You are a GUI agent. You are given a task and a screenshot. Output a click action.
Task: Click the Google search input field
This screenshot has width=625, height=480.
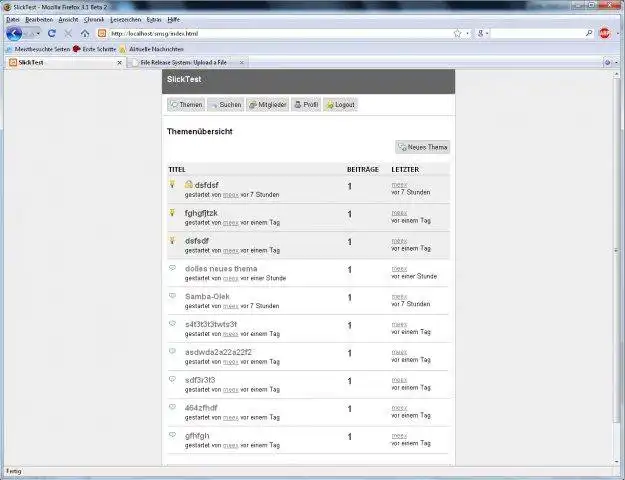click(x=537, y=33)
